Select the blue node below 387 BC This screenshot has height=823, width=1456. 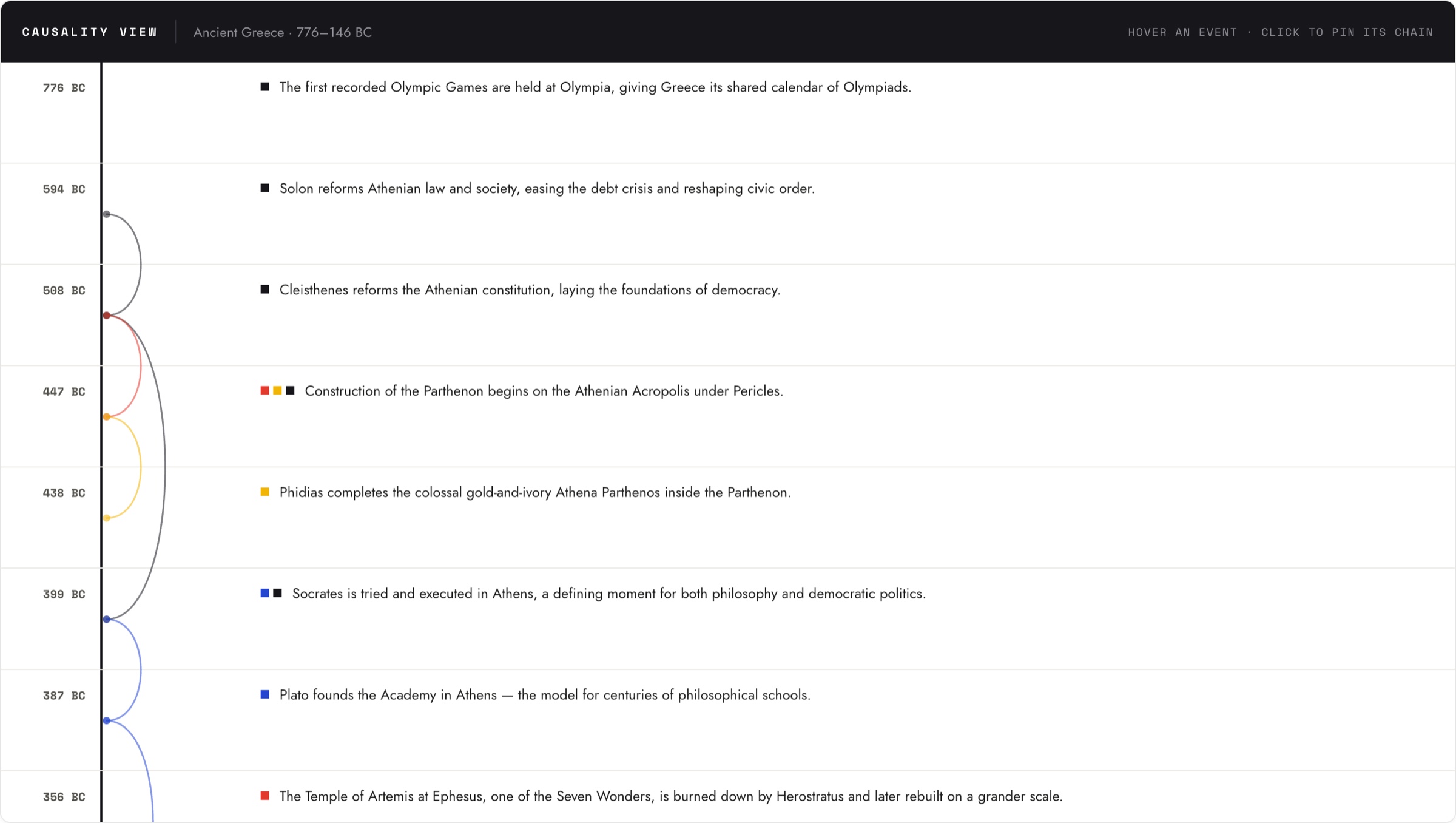click(x=107, y=721)
